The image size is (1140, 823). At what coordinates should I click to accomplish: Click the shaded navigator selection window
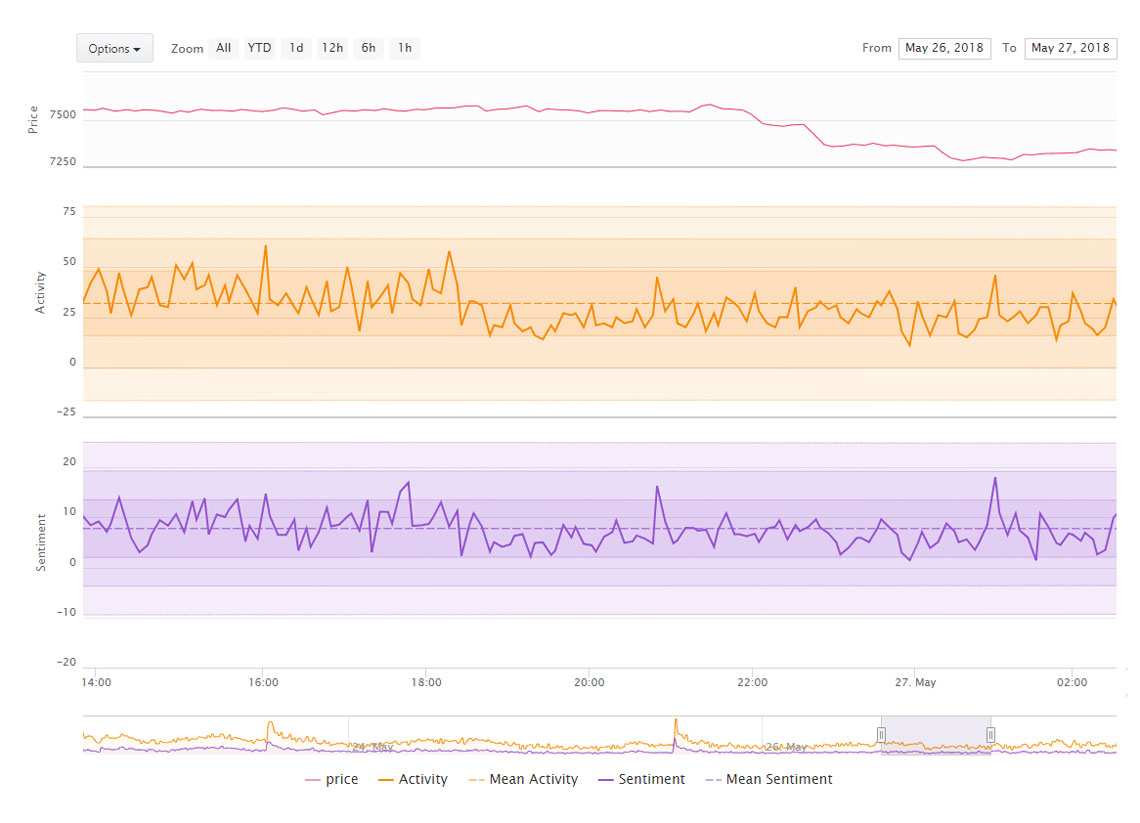pyautogui.click(x=935, y=735)
